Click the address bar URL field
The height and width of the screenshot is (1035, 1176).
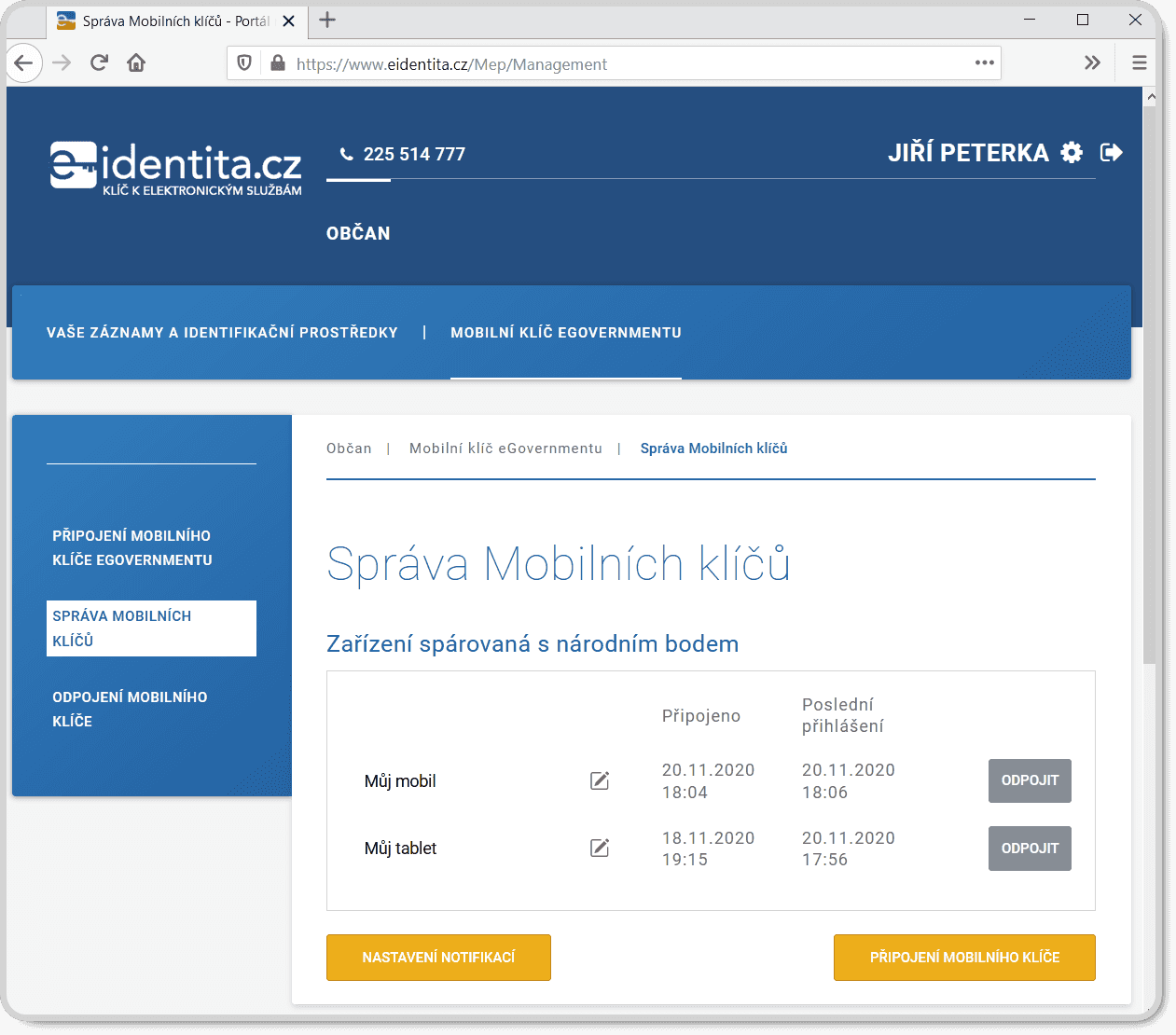616,63
